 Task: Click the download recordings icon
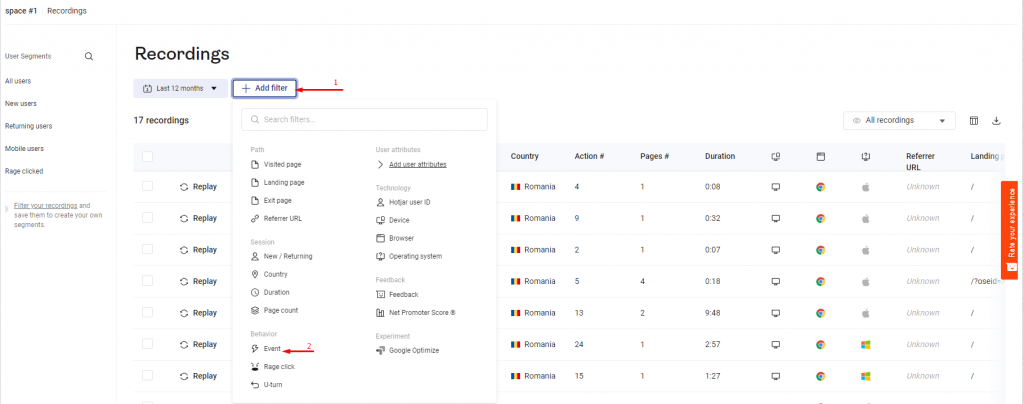[x=996, y=121]
